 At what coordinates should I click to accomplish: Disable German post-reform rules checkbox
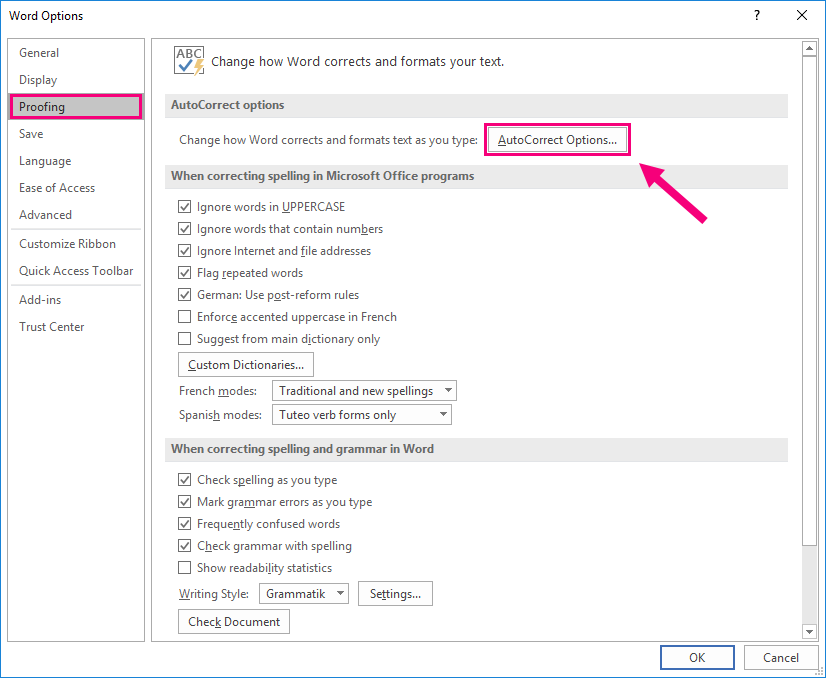pyautogui.click(x=184, y=294)
